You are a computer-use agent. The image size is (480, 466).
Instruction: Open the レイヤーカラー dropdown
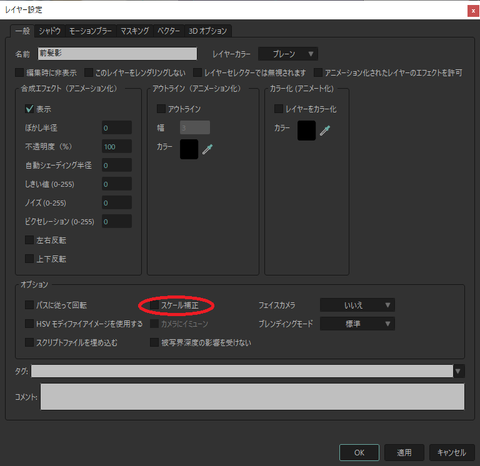tap(288, 54)
